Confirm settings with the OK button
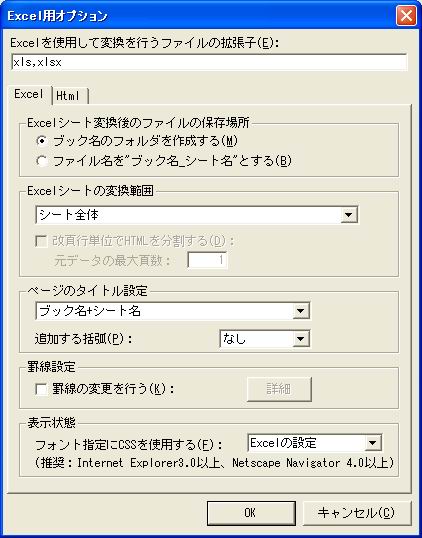Image resolution: width=422 pixels, height=538 pixels. [x=251, y=513]
